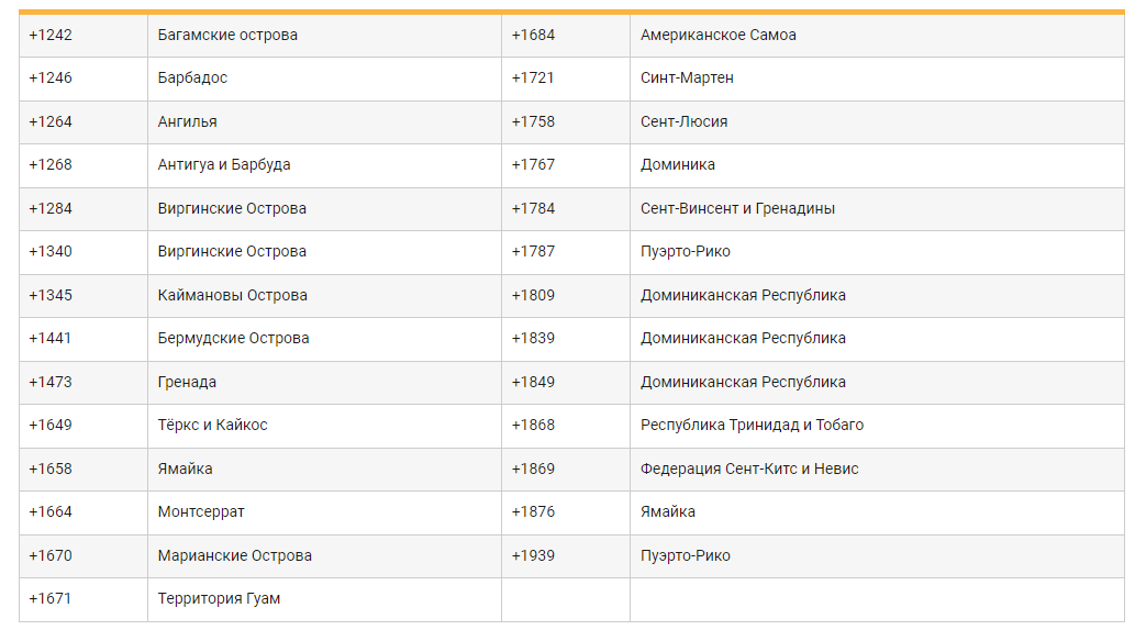1143x634 pixels.
Task: Select the Бермудские Острова cell
Action: click(233, 339)
